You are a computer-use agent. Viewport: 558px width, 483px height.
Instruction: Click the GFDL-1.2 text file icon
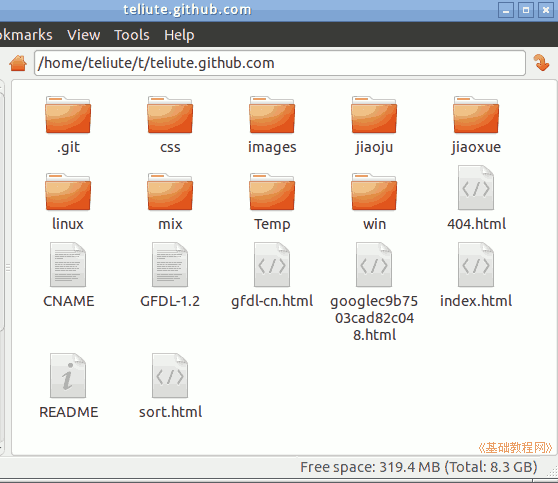point(170,264)
